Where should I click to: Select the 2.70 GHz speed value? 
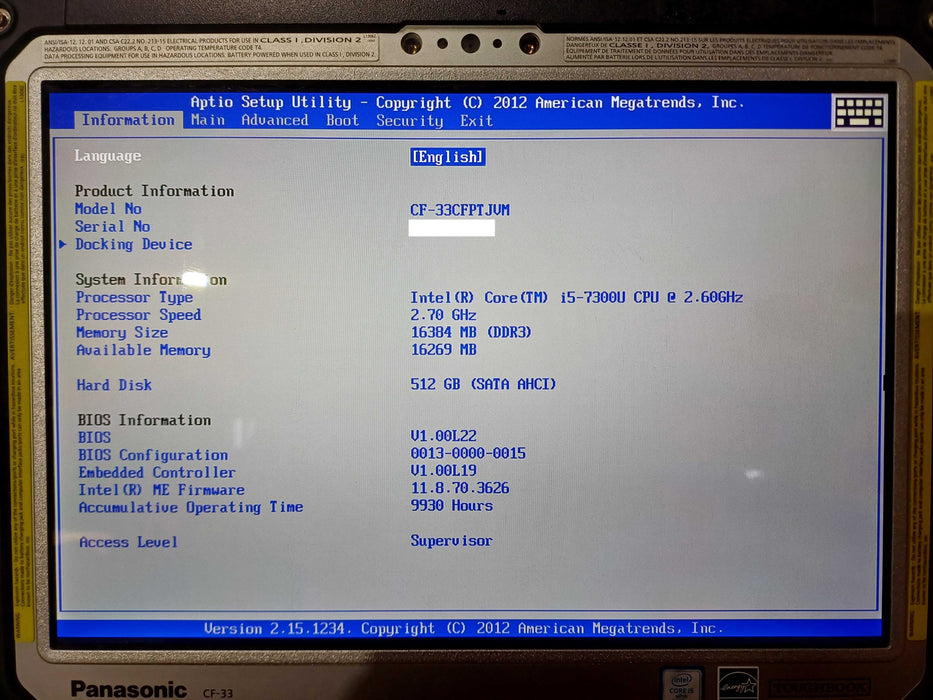443,315
